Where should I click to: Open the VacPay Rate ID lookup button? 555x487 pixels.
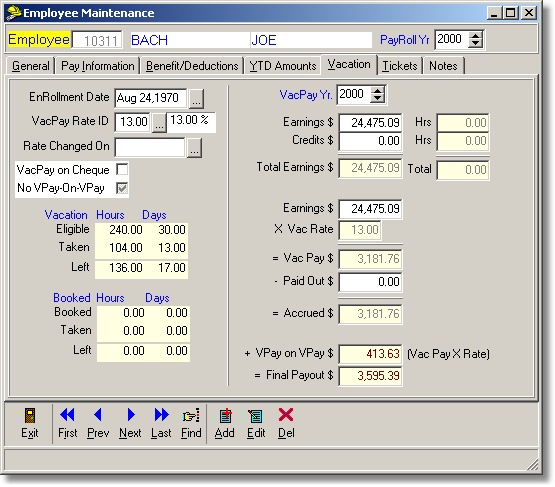(159, 123)
